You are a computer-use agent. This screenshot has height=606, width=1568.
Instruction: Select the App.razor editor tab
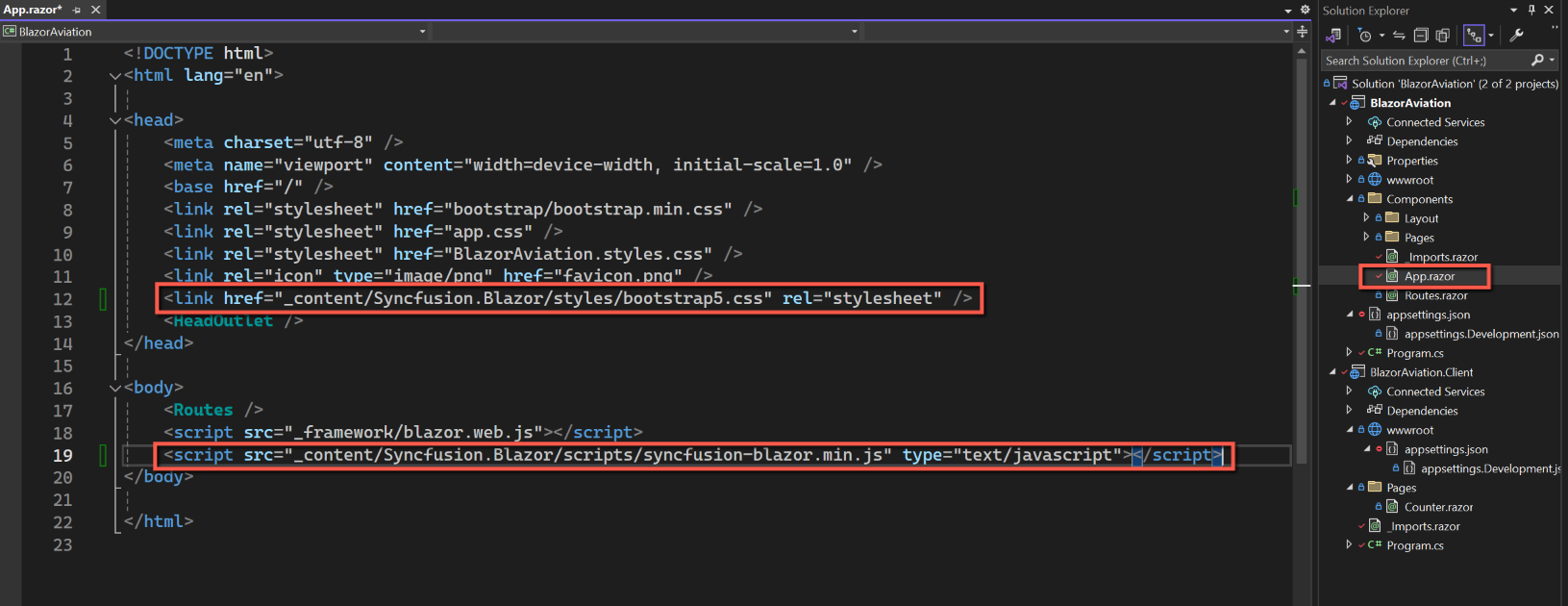(x=33, y=10)
